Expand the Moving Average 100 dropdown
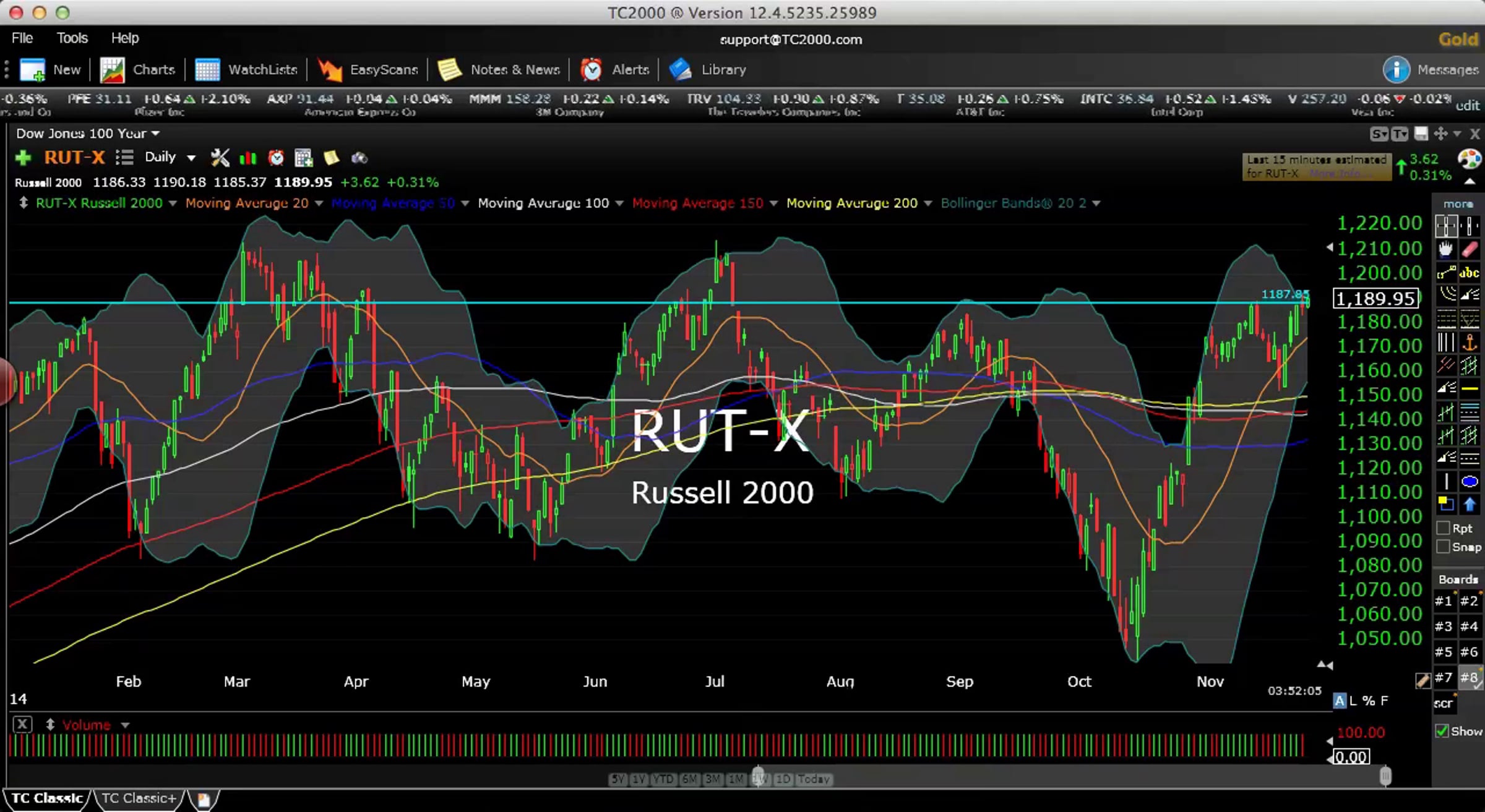1485x812 pixels. (x=619, y=203)
